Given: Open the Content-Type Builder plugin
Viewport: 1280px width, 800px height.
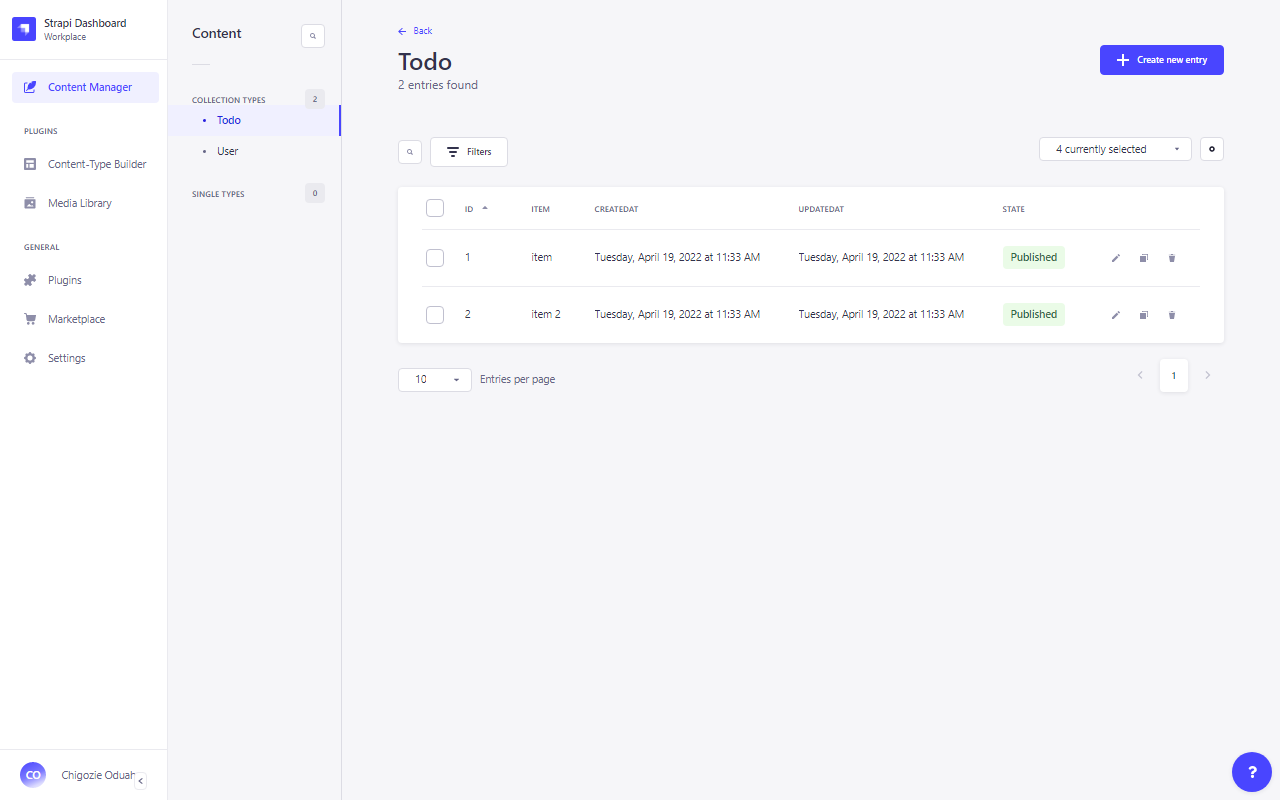Looking at the screenshot, I should tap(97, 164).
